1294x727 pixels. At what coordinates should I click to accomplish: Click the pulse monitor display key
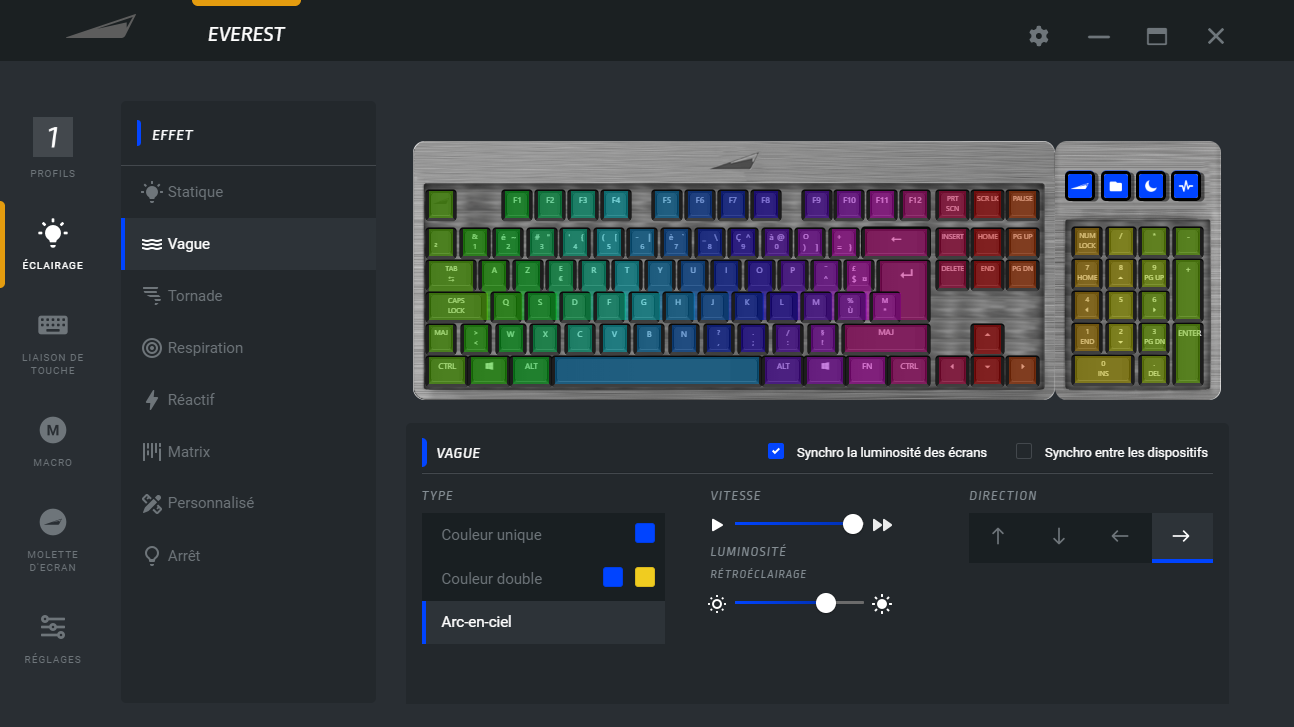pos(1186,186)
